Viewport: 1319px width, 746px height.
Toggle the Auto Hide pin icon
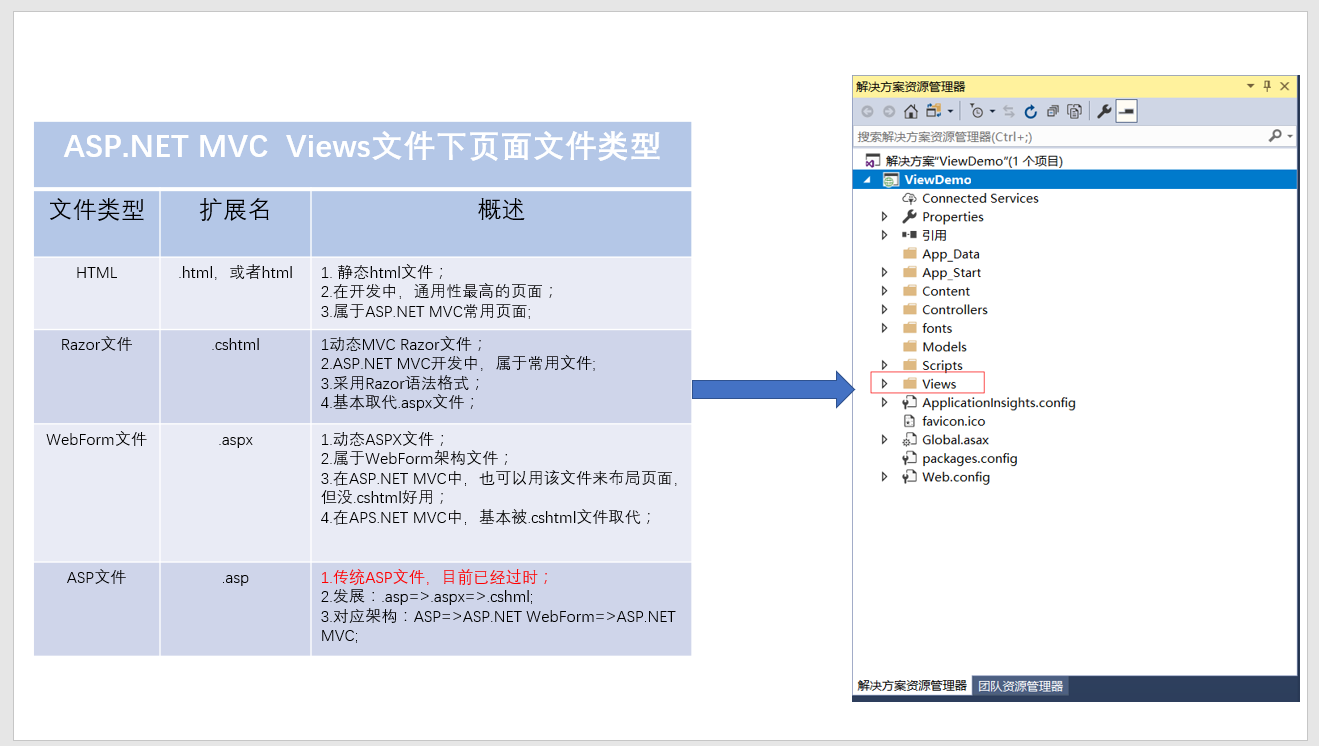(x=1267, y=86)
